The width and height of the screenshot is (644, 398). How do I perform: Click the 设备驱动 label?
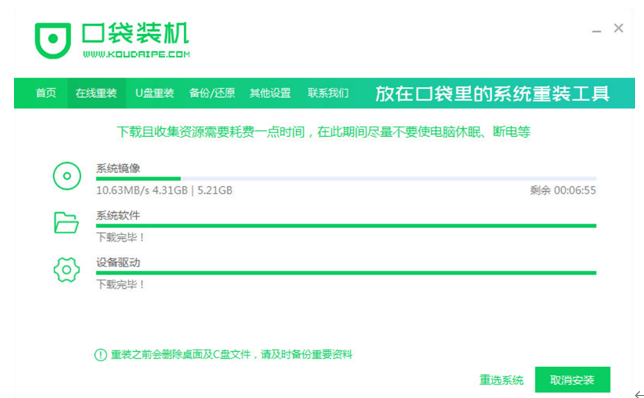coord(118,262)
